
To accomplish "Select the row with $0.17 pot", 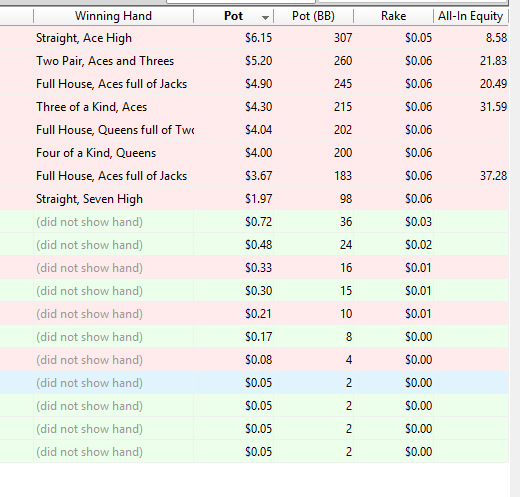I will [254, 337].
